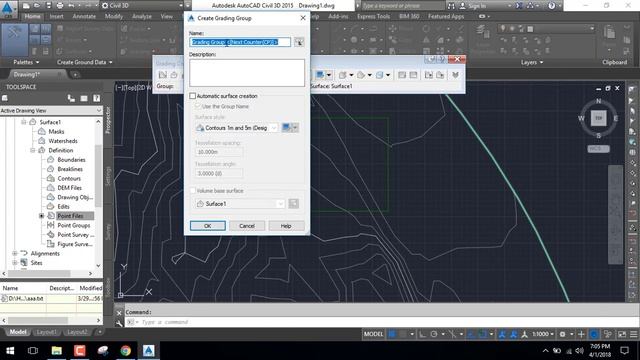Switch to the Layout1 tab

[47, 332]
